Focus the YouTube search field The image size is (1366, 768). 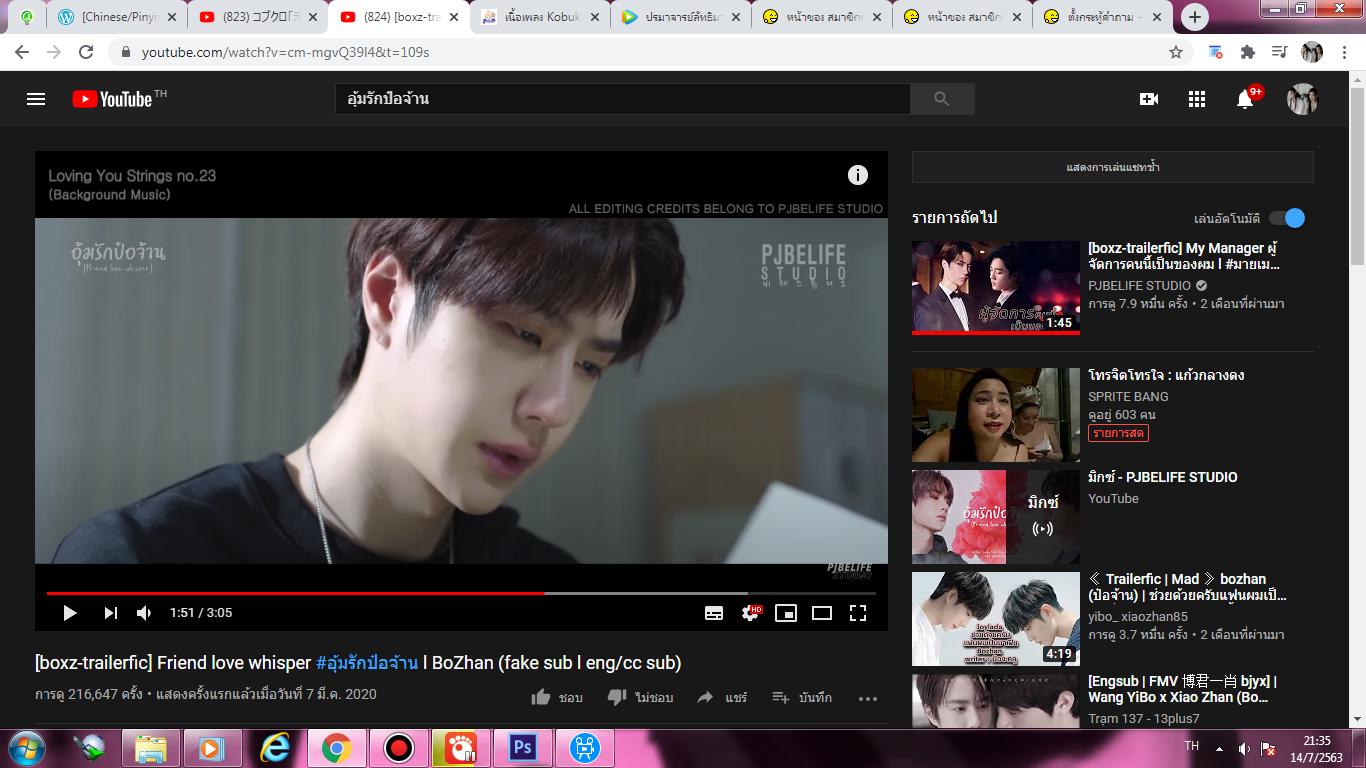622,99
